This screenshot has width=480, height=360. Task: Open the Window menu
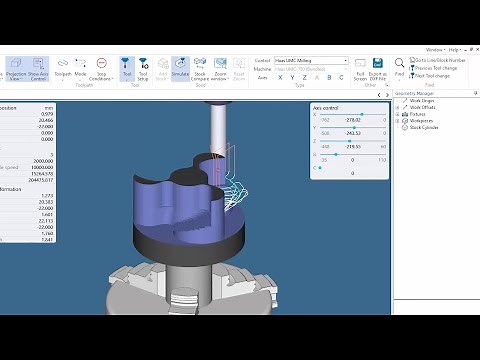(435, 50)
